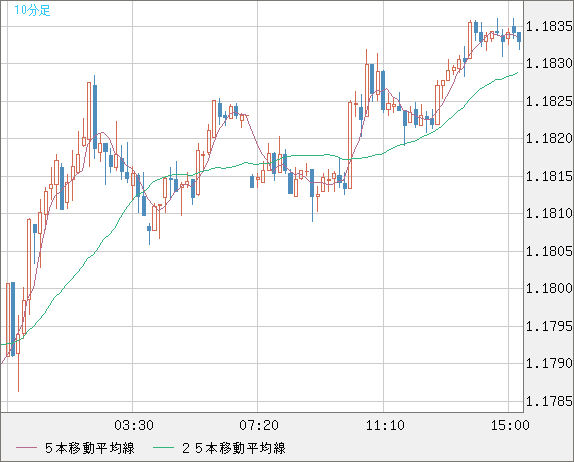Click the 5本移動平均線 legend label
The height and width of the screenshot is (462, 574).
pos(90,448)
